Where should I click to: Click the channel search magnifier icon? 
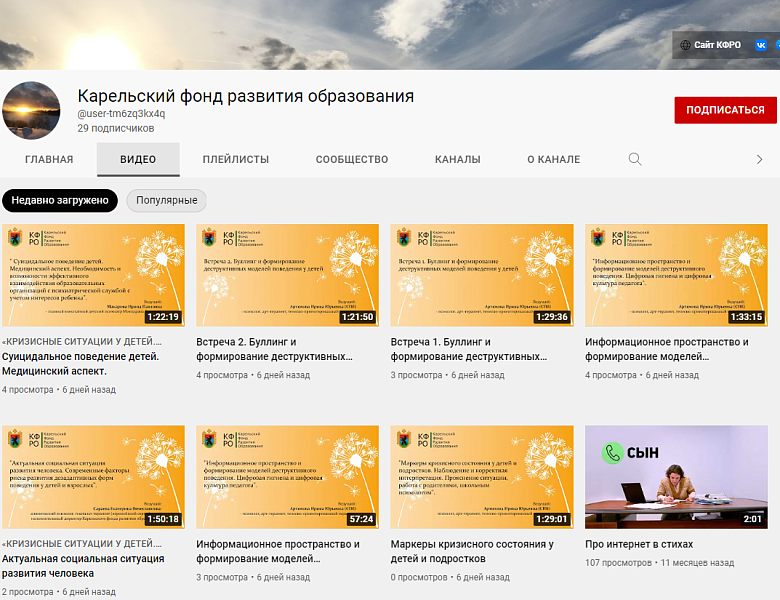(635, 159)
